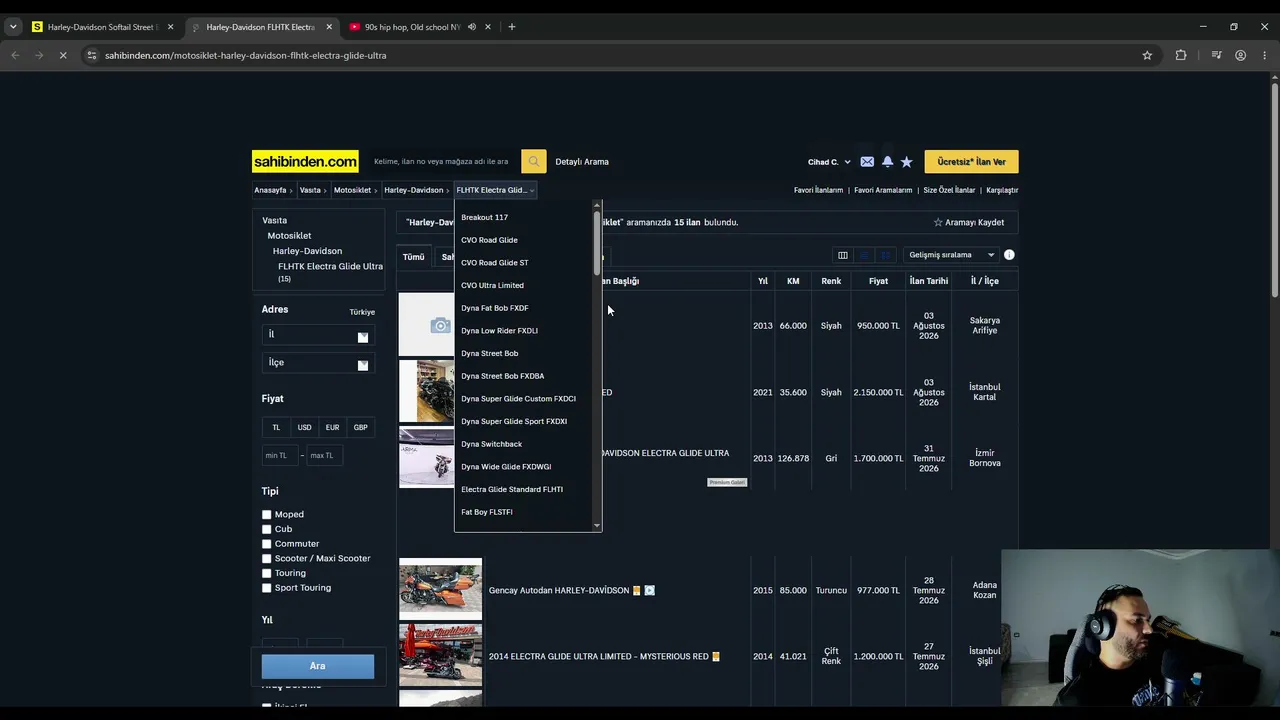Viewport: 1280px width, 720px height.
Task: Open the orange Gencay Autodan motorcycle thumbnail
Action: (x=440, y=589)
